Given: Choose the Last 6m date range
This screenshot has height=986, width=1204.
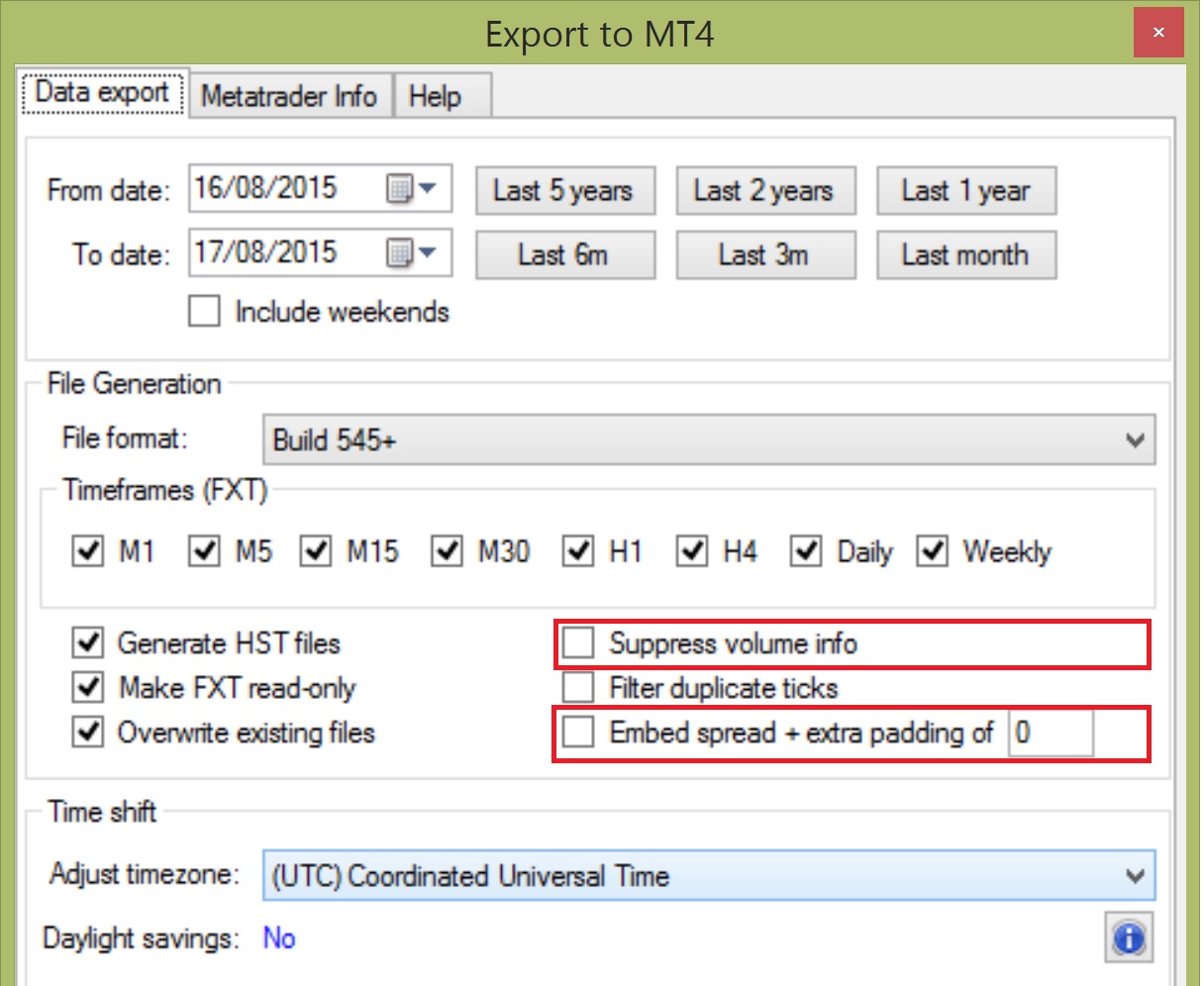Looking at the screenshot, I should (x=565, y=254).
